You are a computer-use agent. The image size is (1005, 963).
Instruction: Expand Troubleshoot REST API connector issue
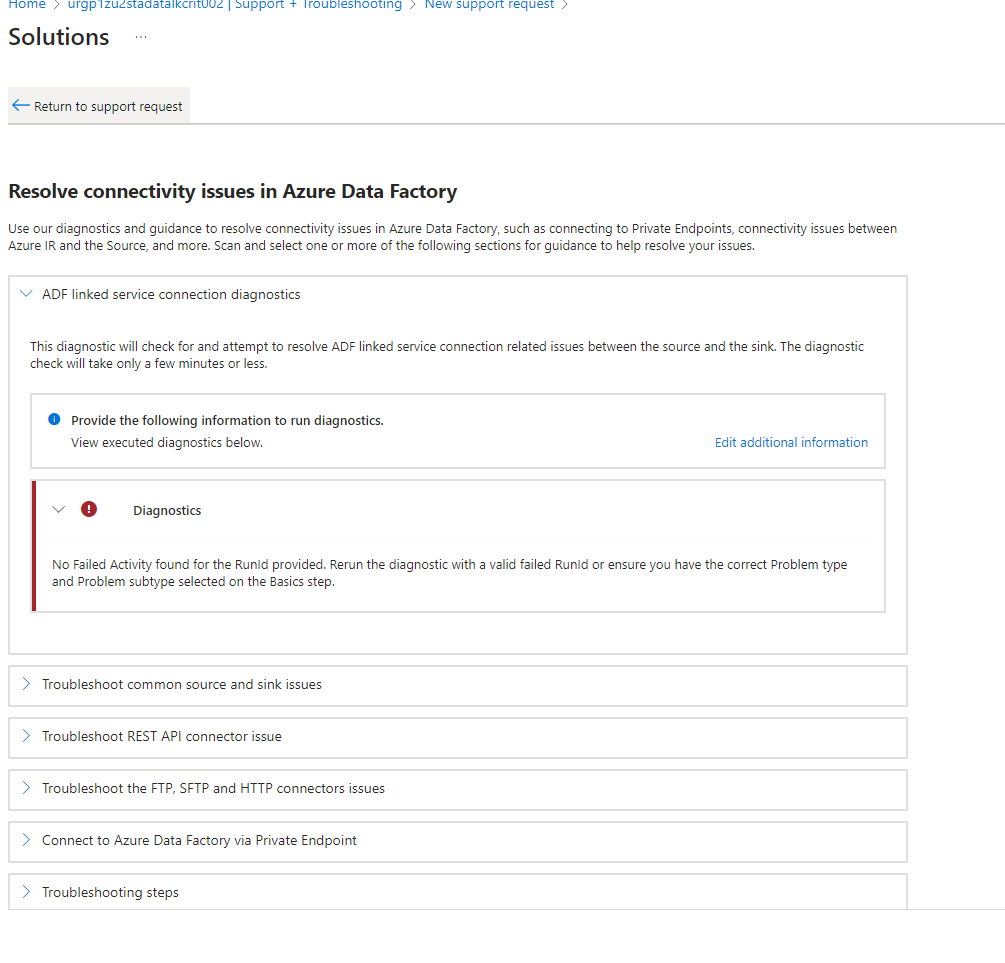458,737
